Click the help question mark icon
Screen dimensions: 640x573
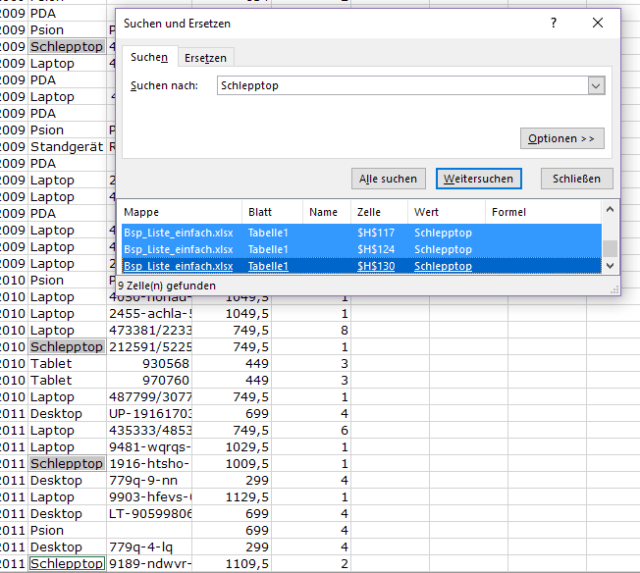point(554,23)
